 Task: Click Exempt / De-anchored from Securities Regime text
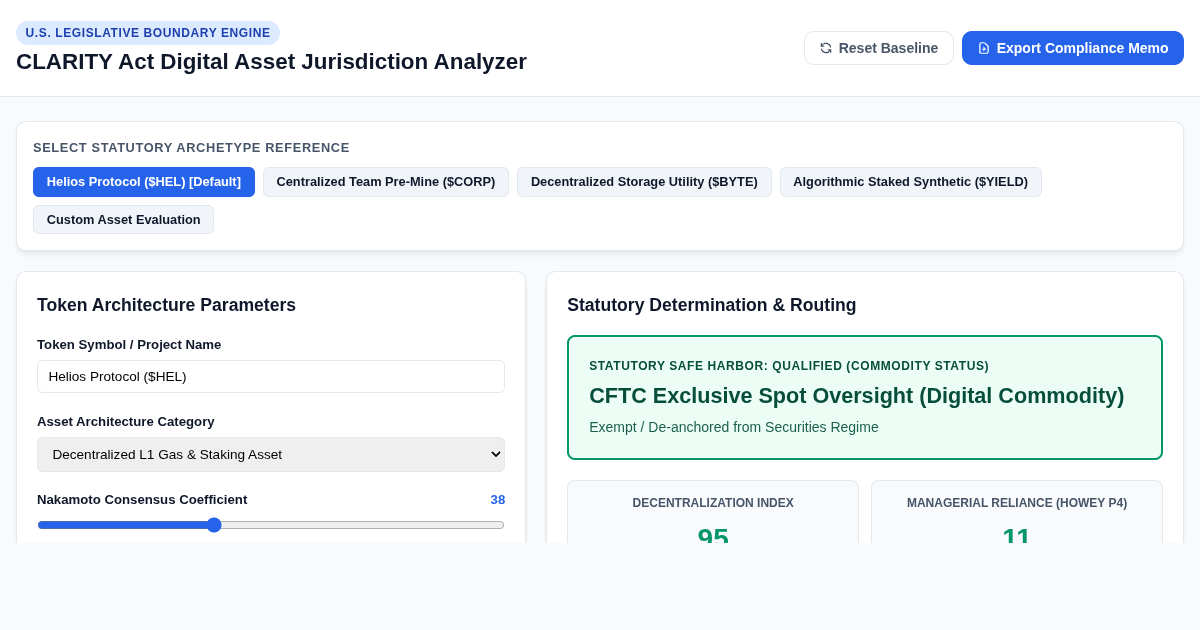click(734, 427)
